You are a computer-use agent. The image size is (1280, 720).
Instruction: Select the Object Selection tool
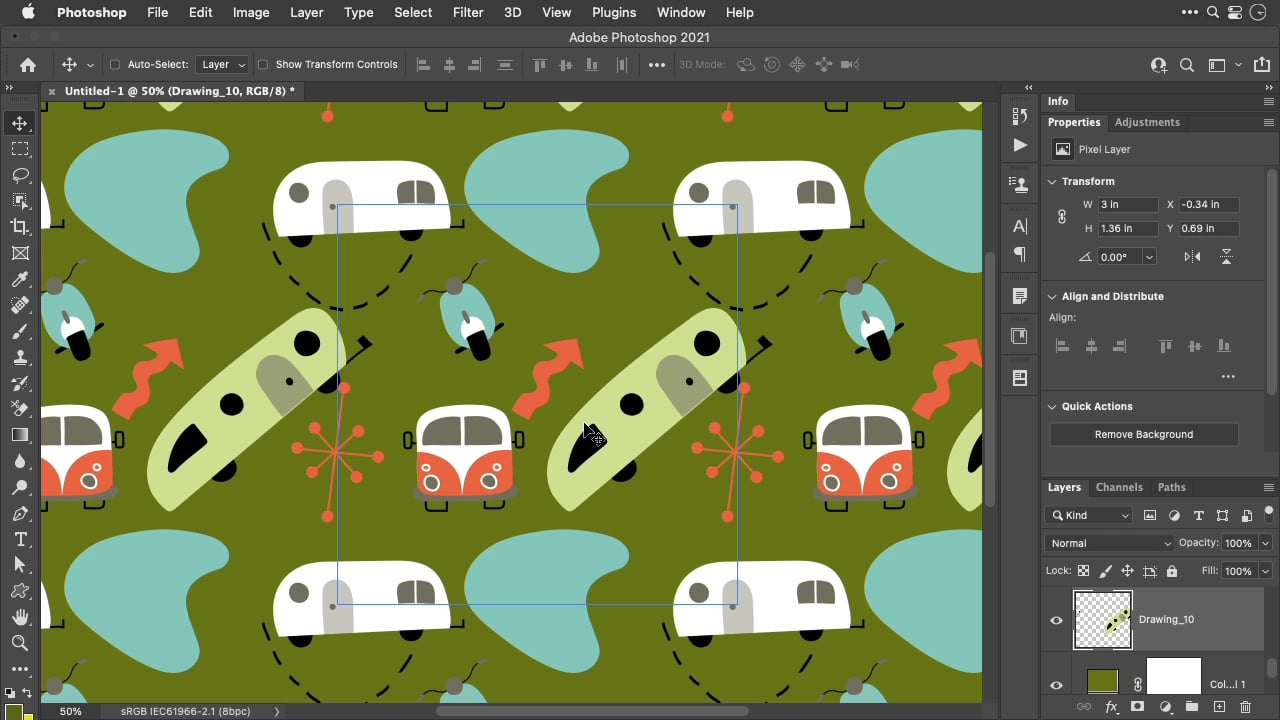click(x=20, y=201)
